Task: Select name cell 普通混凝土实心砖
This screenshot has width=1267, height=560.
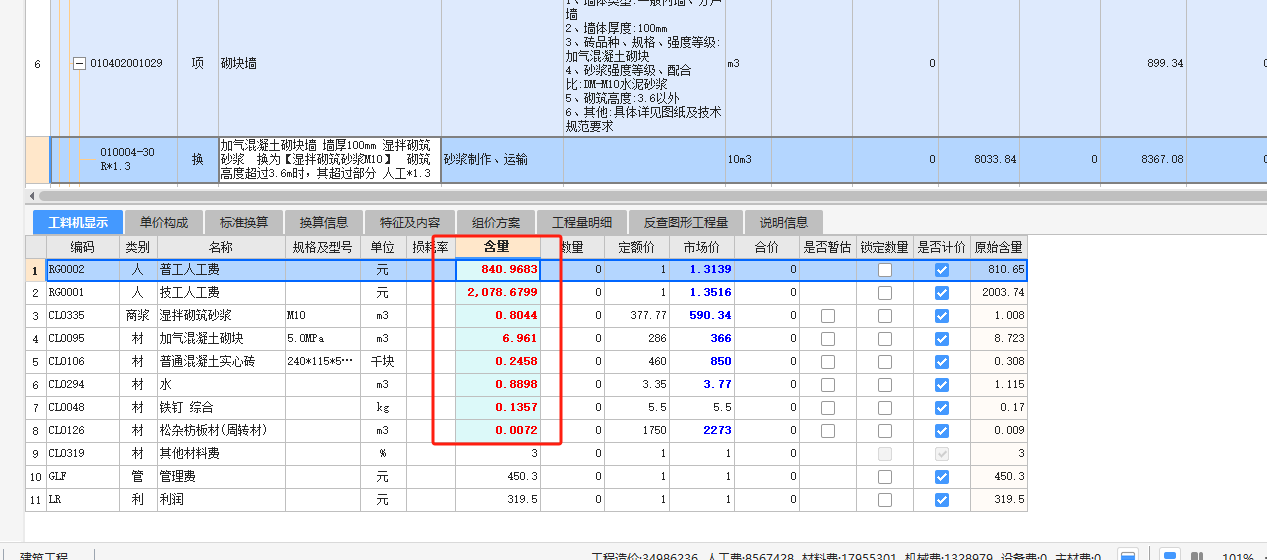Action: [x=221, y=362]
